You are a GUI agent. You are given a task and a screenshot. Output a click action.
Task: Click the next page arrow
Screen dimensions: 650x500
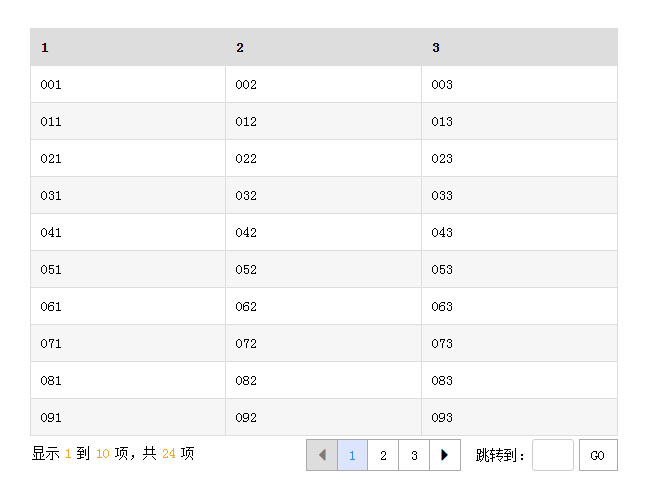click(x=445, y=455)
